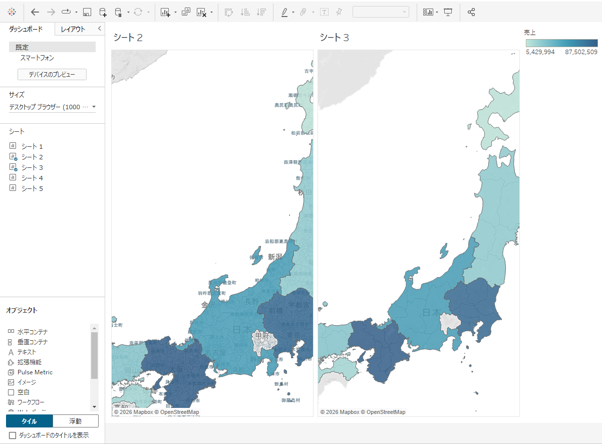
Task: Enable the show dashboard title checkbox
Action: (12, 435)
